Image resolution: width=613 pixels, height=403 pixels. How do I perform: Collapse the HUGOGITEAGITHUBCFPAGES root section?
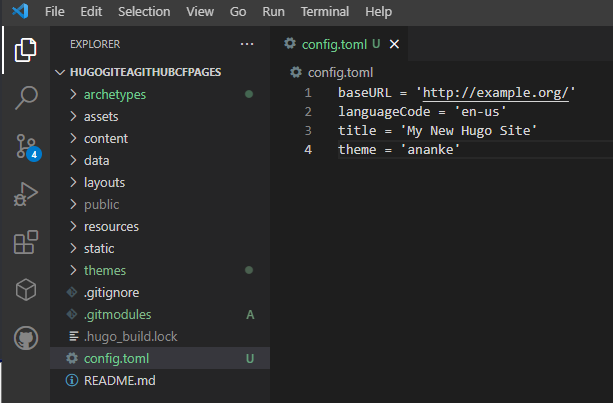click(145, 72)
